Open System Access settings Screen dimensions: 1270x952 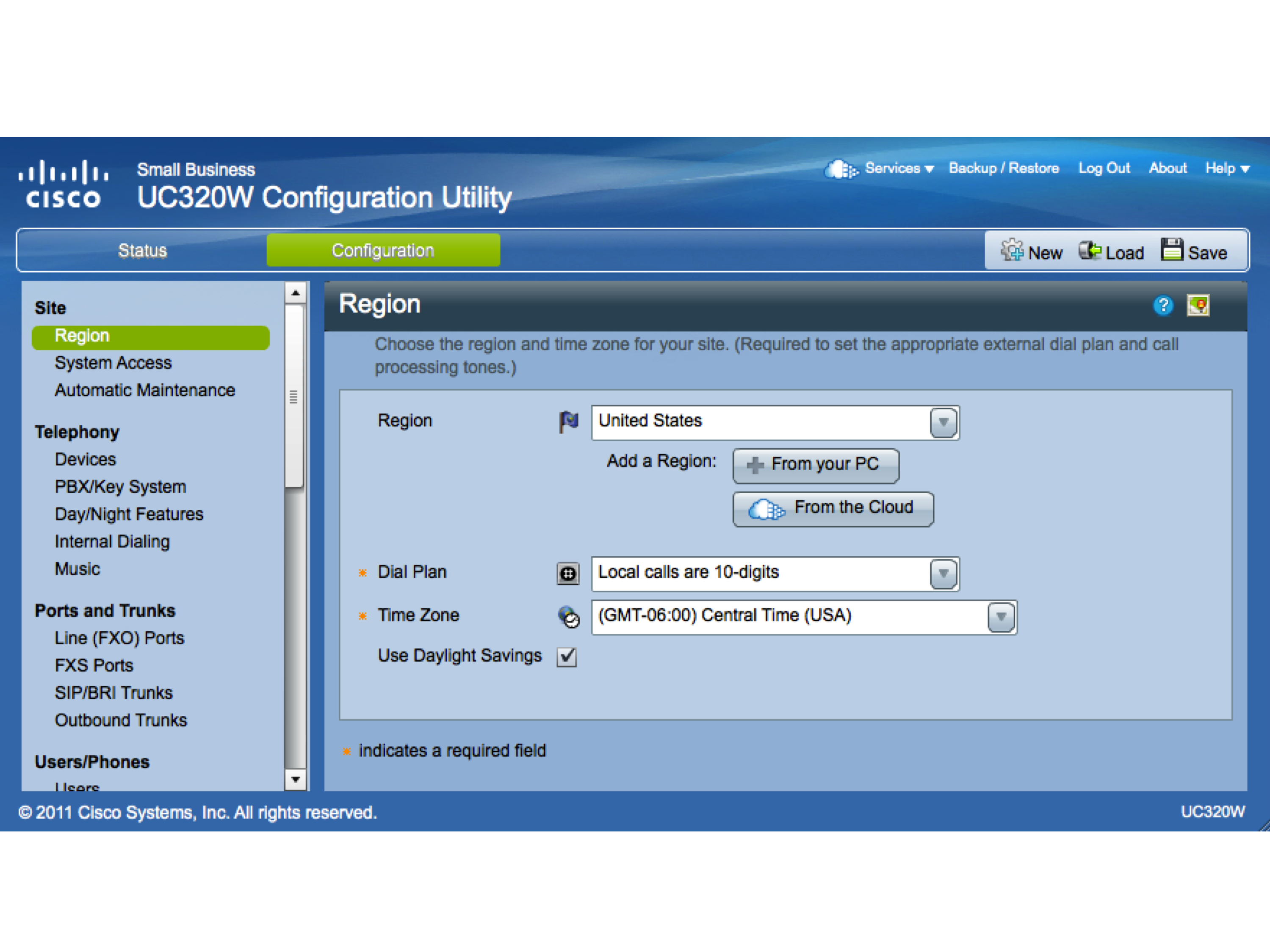point(113,363)
